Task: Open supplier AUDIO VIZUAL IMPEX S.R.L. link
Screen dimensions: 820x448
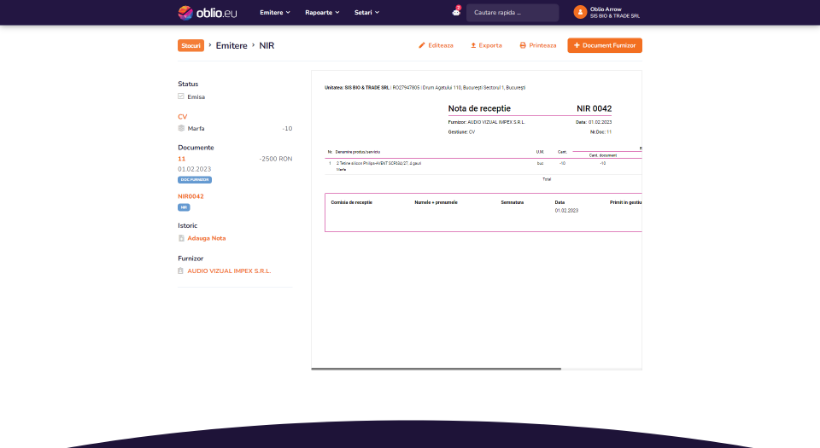Action: [x=229, y=271]
